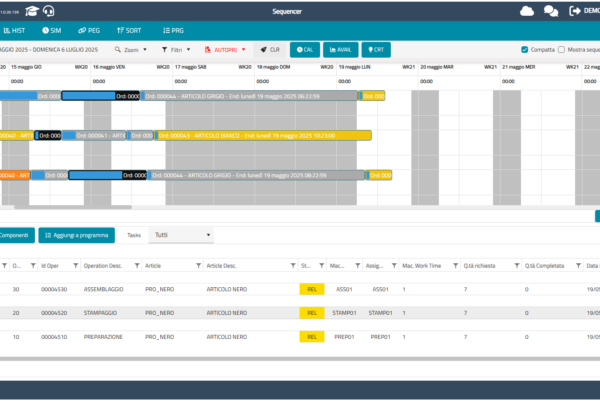
Task: Click the ASS01 machine cell
Action: pyautogui.click(x=344, y=289)
